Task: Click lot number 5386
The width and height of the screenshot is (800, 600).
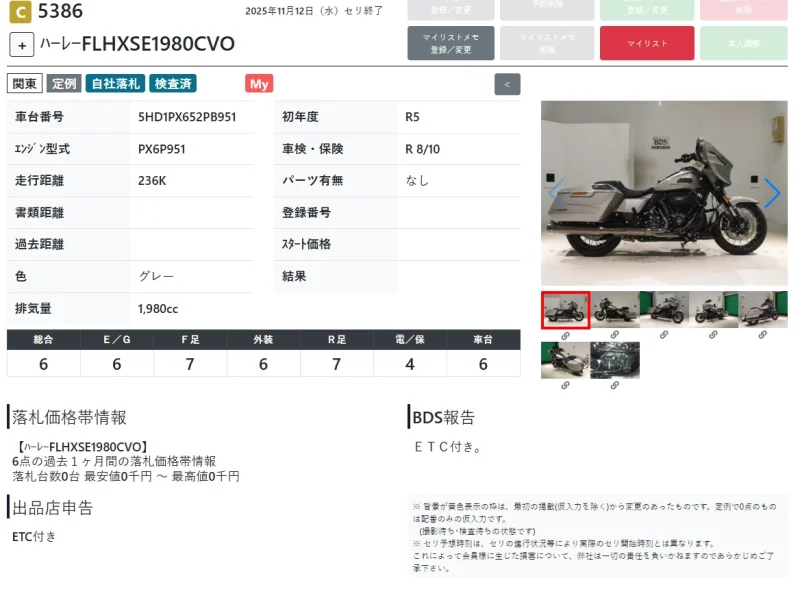Action: pyautogui.click(x=60, y=11)
